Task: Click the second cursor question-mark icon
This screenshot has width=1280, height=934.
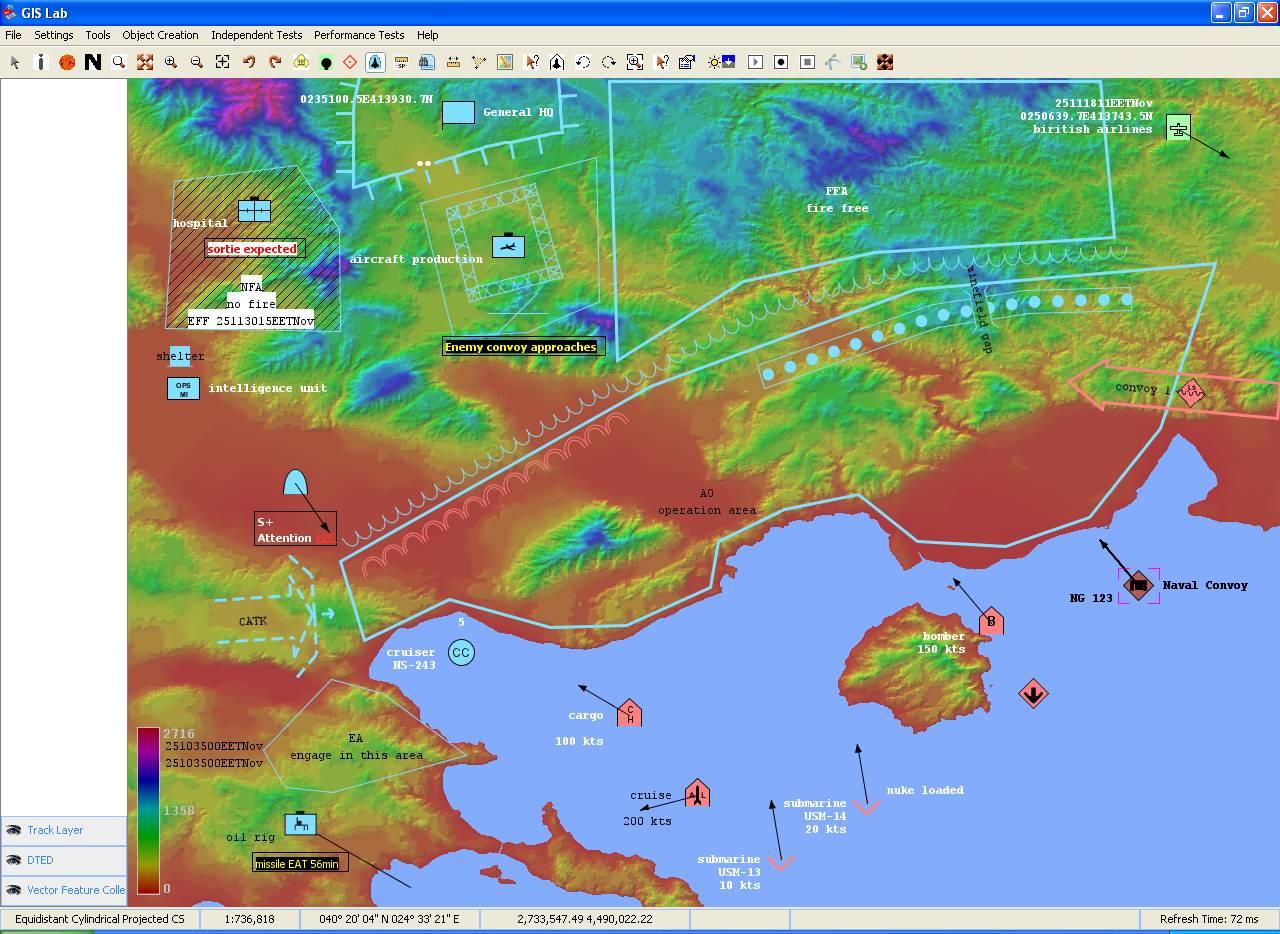Action: 661,62
